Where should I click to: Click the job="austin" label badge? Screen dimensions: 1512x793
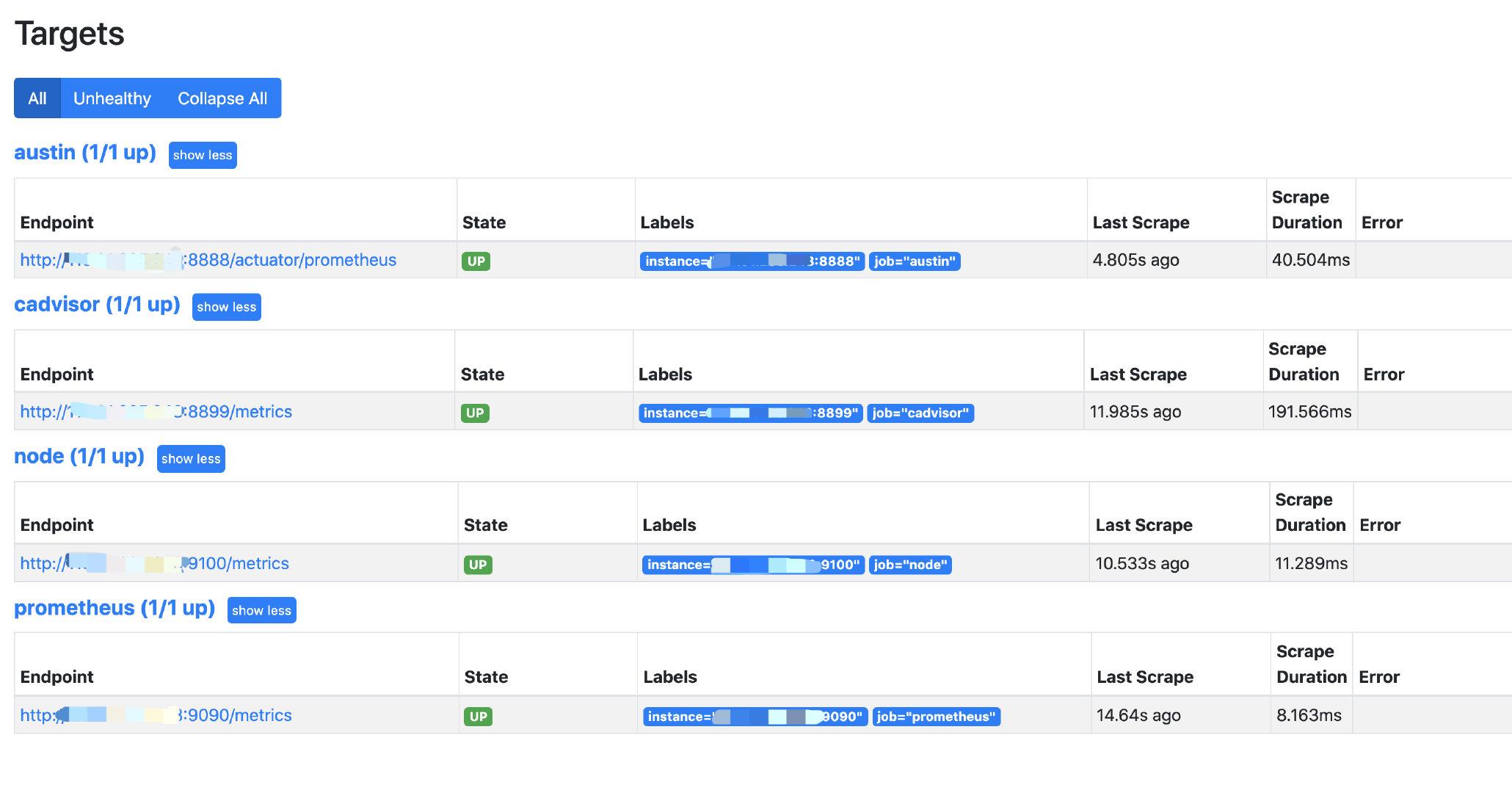[x=915, y=261]
